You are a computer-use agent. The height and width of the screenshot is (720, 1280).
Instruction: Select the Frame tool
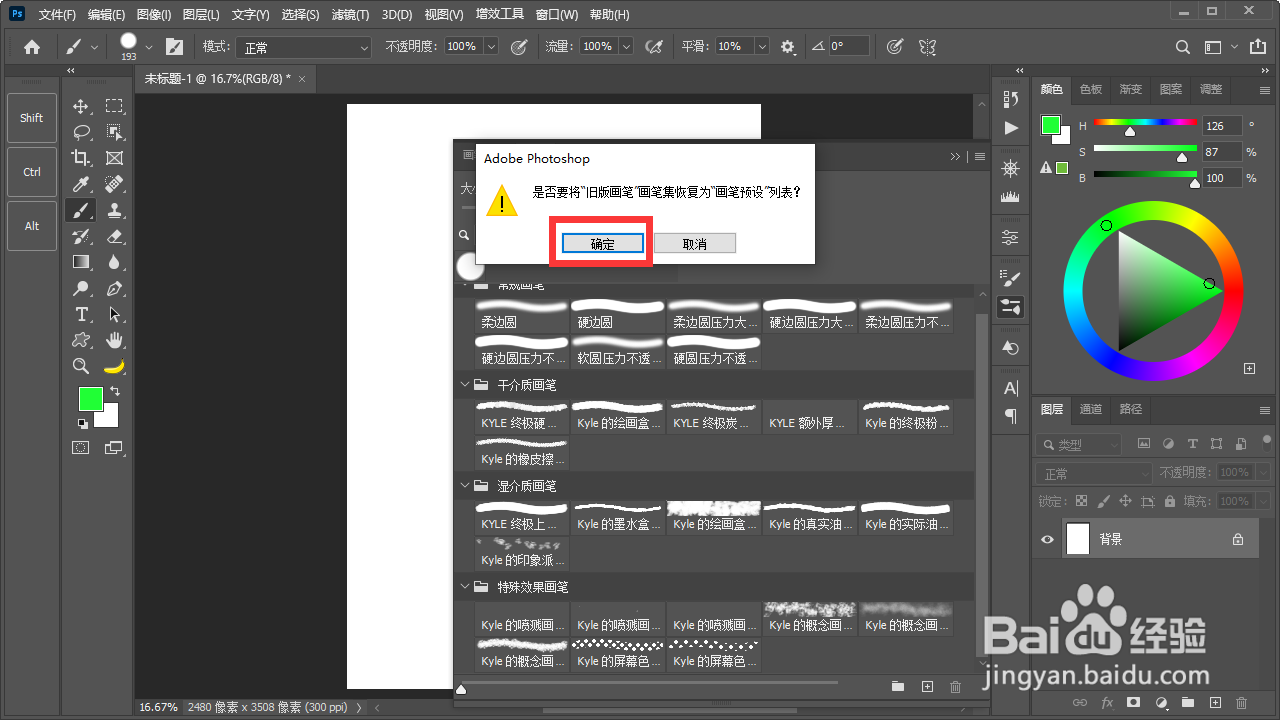(115, 158)
